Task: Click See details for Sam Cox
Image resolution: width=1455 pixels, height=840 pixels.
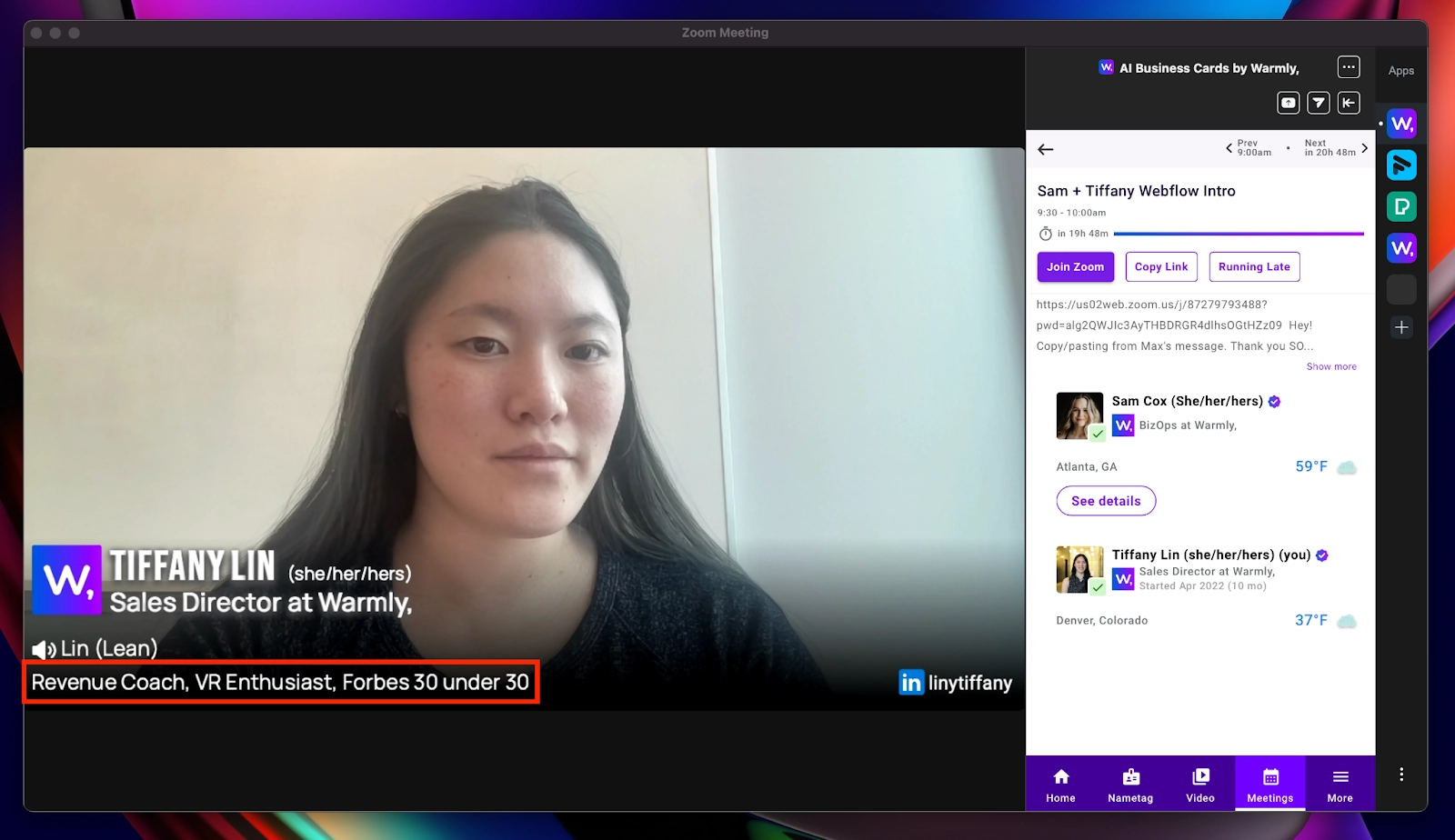Action: click(x=1106, y=501)
